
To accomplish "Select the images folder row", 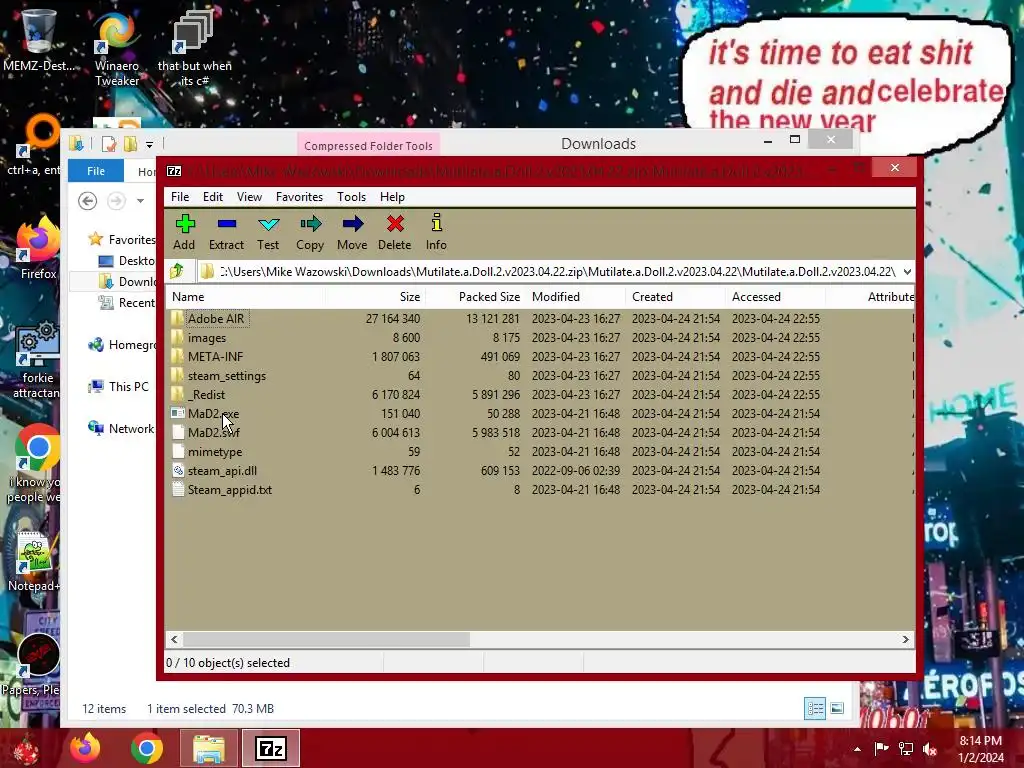I will tap(206, 338).
